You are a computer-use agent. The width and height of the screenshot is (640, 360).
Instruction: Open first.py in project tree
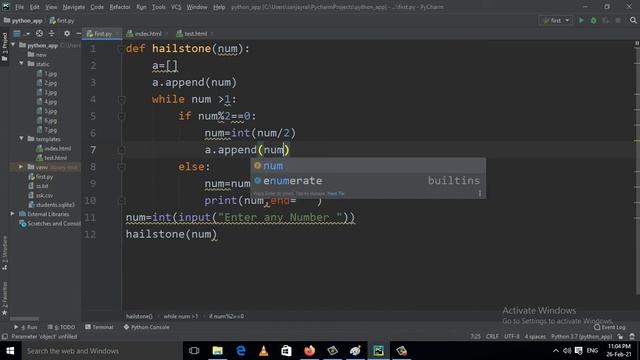tap(40, 177)
